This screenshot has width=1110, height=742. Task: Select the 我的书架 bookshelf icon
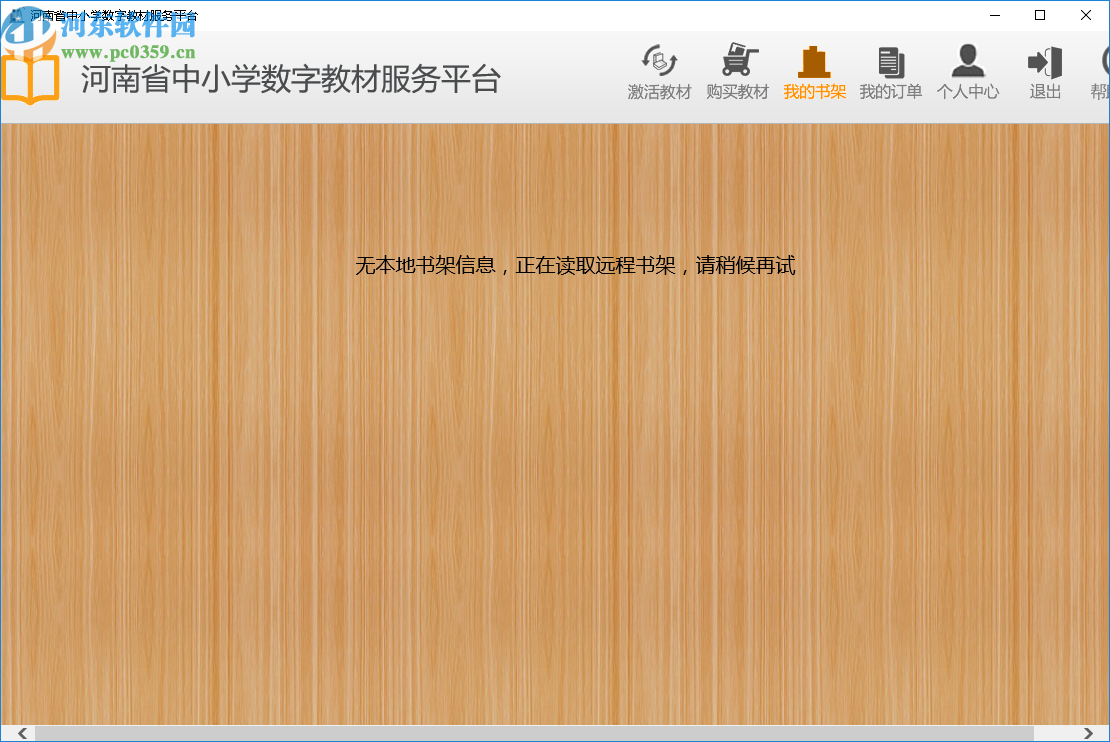click(x=814, y=60)
